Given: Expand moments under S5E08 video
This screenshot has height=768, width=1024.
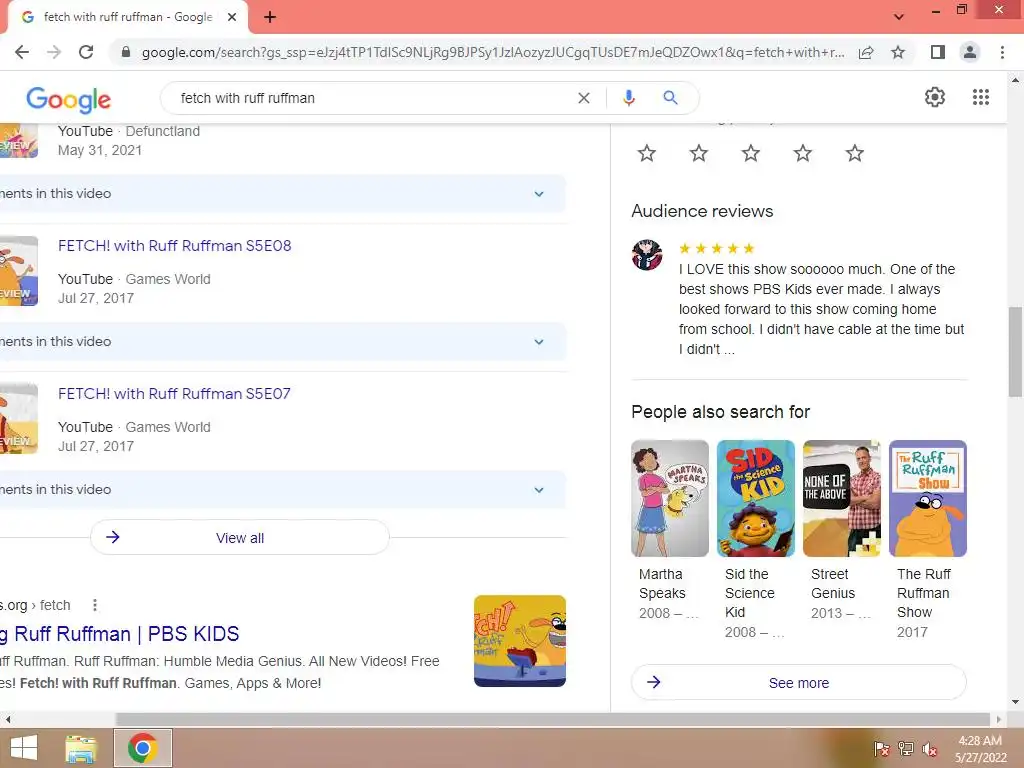Looking at the screenshot, I should 281,342.
